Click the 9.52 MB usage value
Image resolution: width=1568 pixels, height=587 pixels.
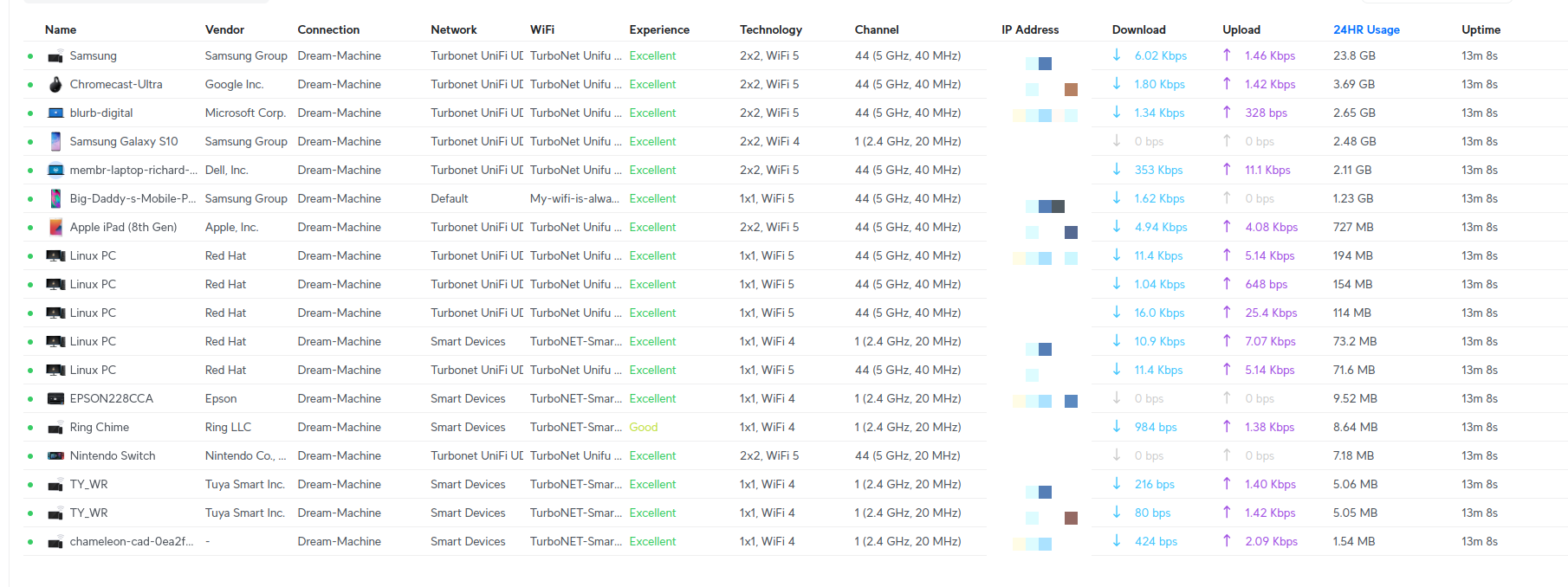1355,398
